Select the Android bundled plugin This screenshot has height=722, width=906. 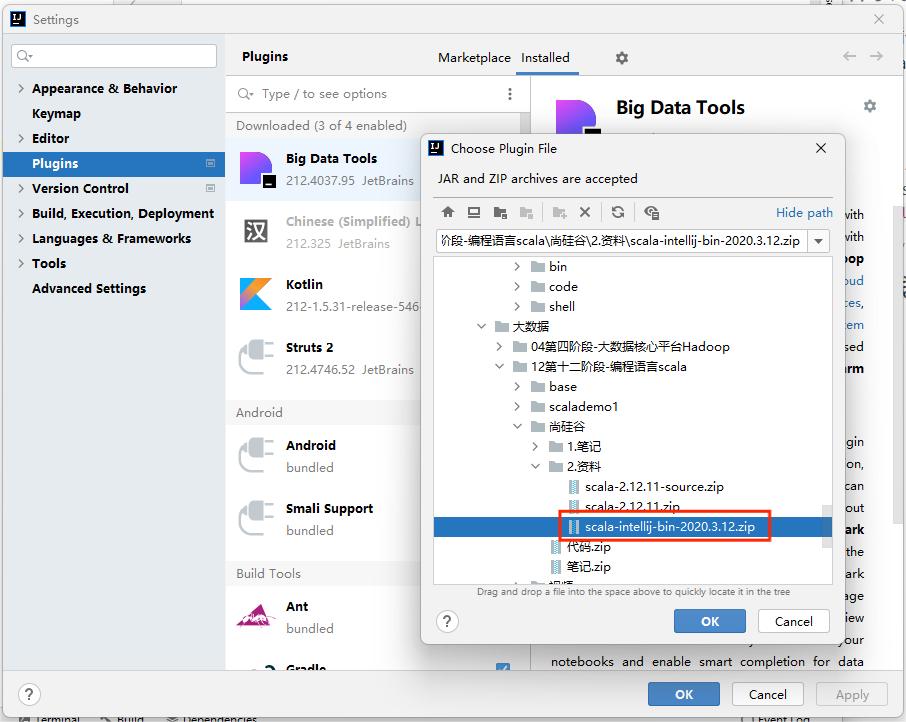pyautogui.click(x=323, y=456)
